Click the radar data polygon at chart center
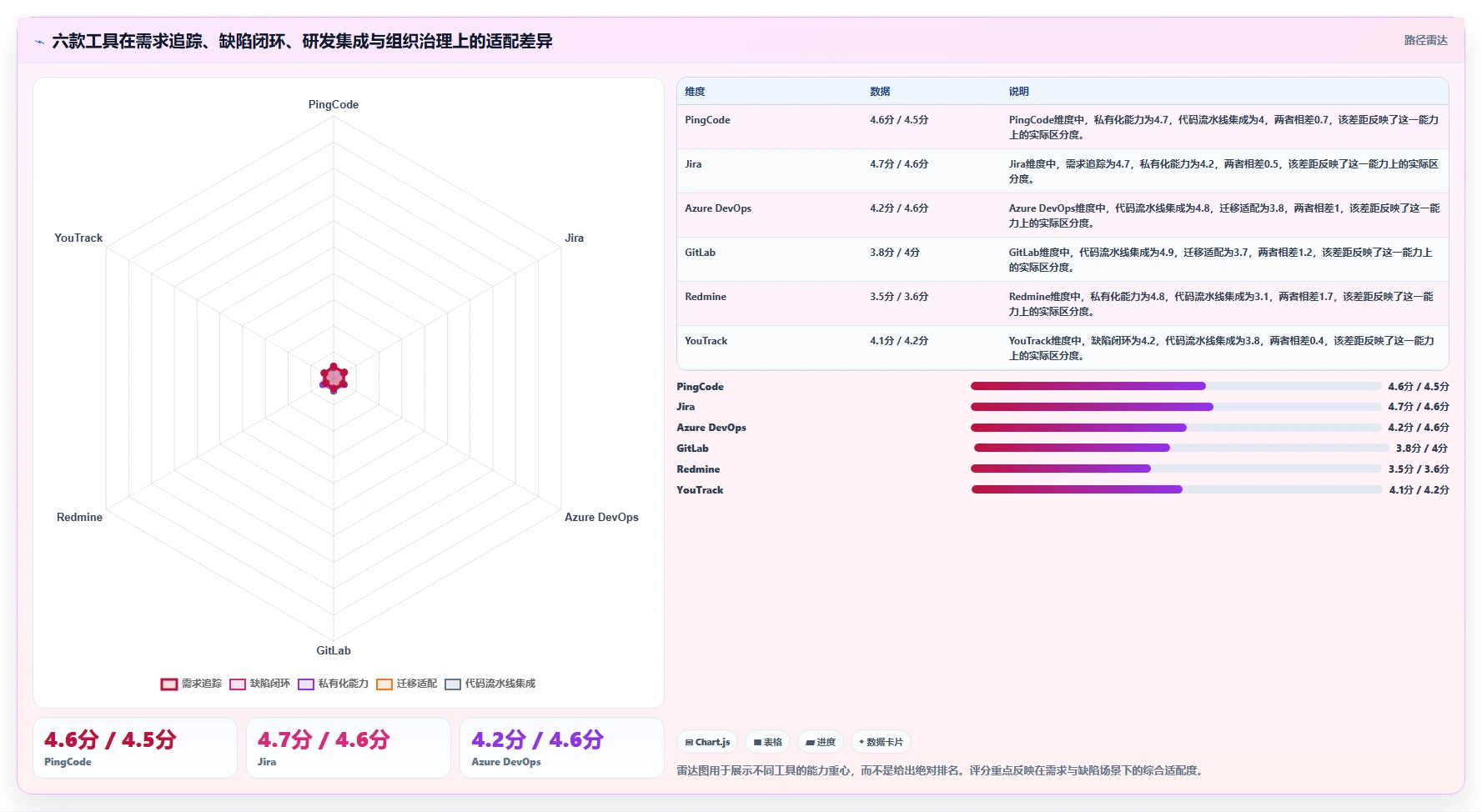This screenshot has width=1482, height=812. click(x=334, y=378)
